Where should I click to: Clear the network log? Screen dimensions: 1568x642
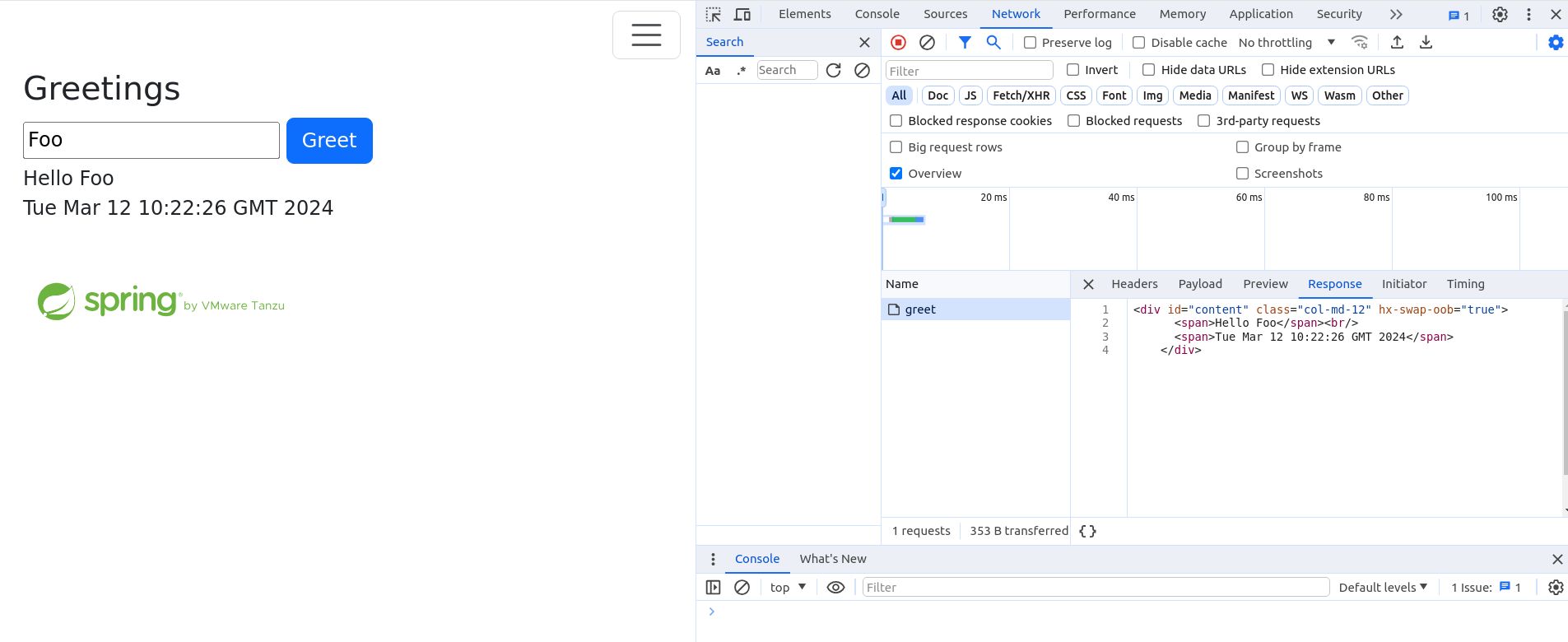click(927, 42)
